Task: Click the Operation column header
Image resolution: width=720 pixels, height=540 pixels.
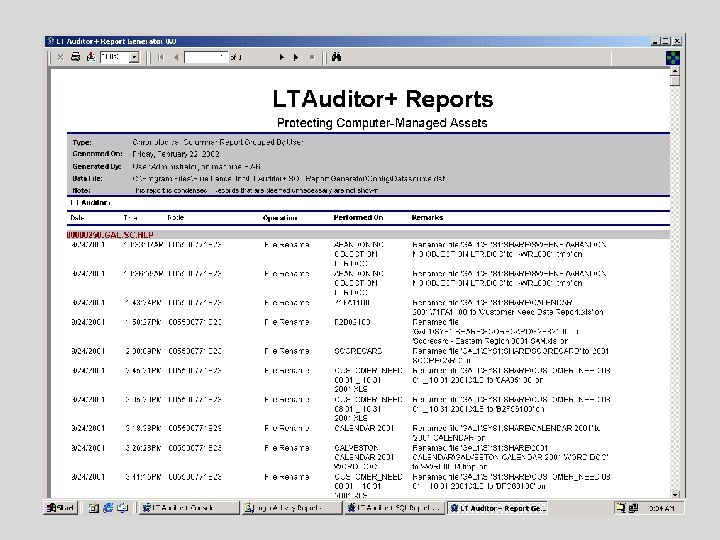Action: 280,218
